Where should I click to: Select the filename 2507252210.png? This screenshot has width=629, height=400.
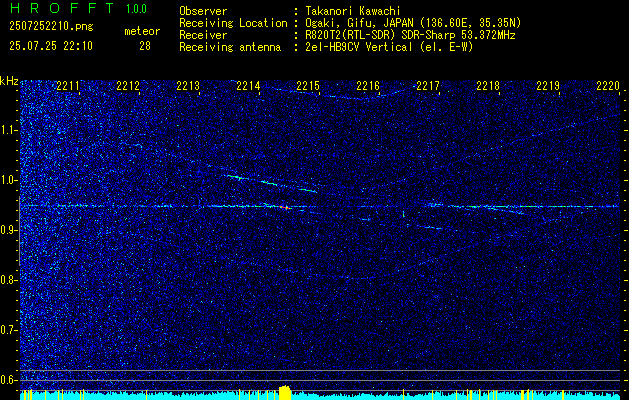(x=51, y=27)
